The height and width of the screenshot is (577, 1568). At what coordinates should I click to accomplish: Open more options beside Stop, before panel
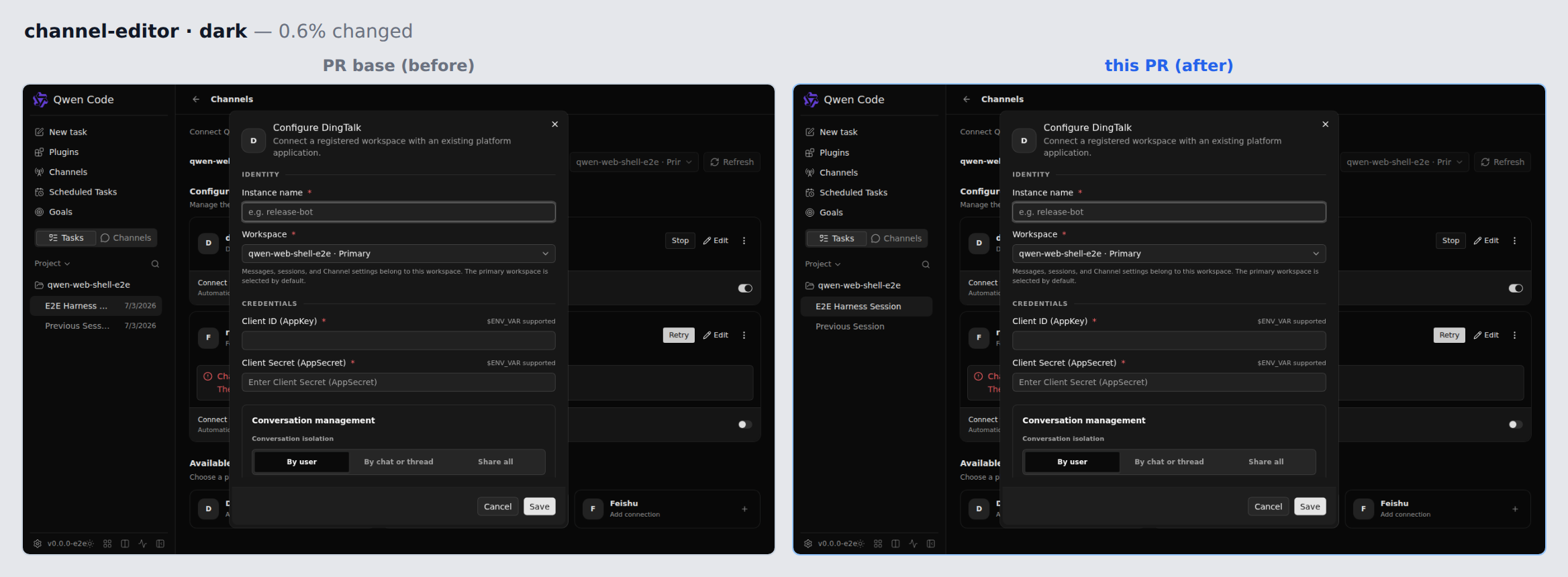(744, 241)
